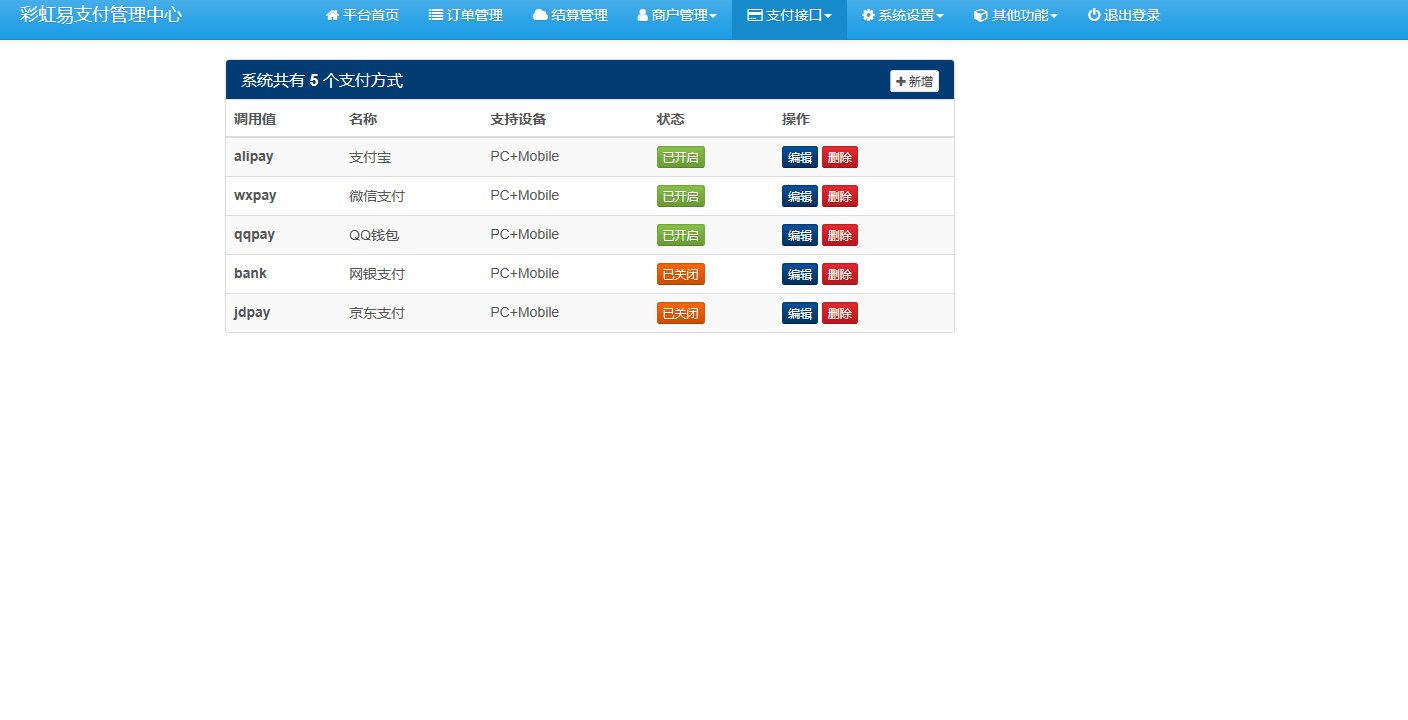Delete the bank payment method
Screen dimensions: 1408x720
[840, 274]
